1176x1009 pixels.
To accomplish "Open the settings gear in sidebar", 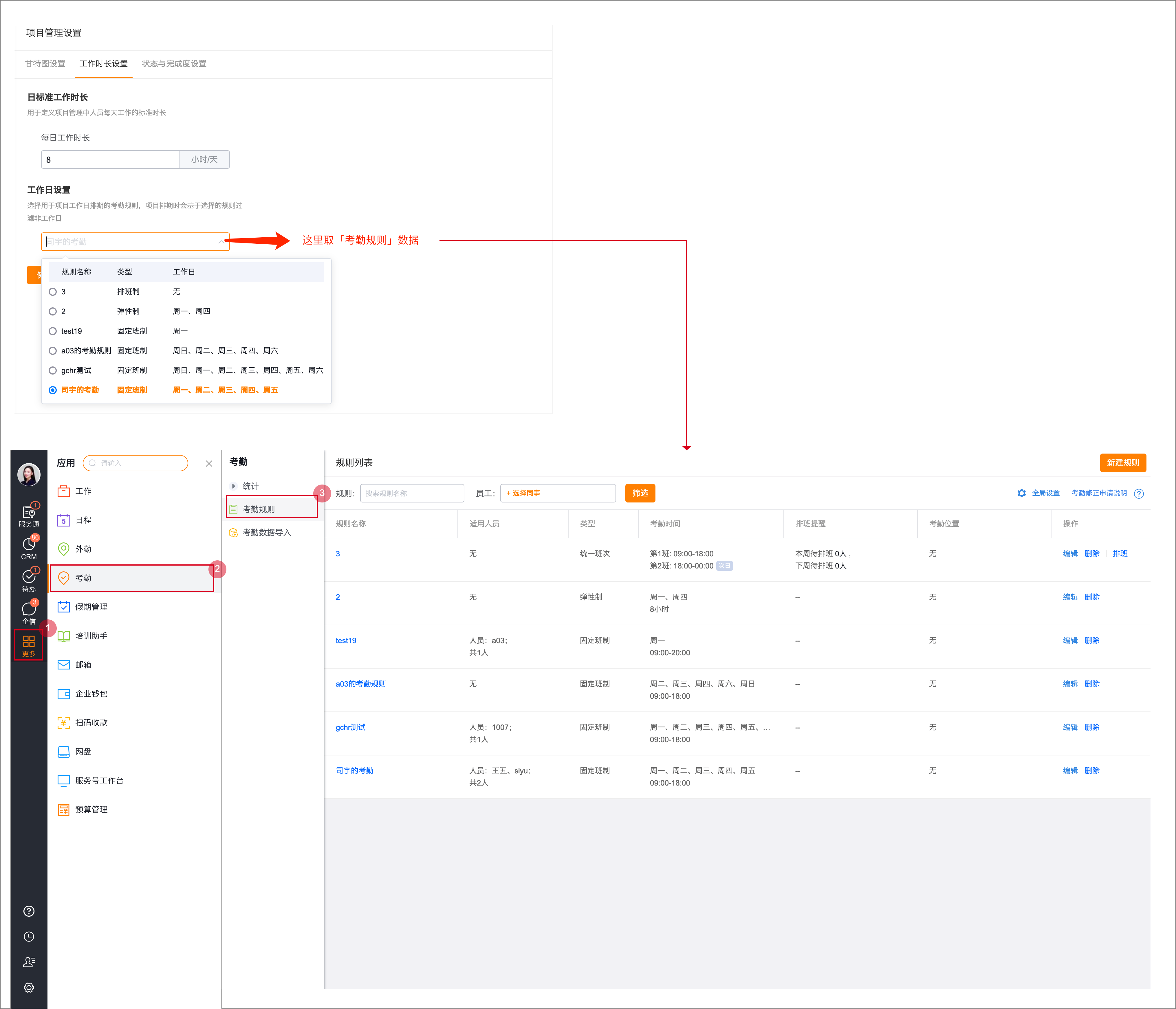I will [x=28, y=987].
